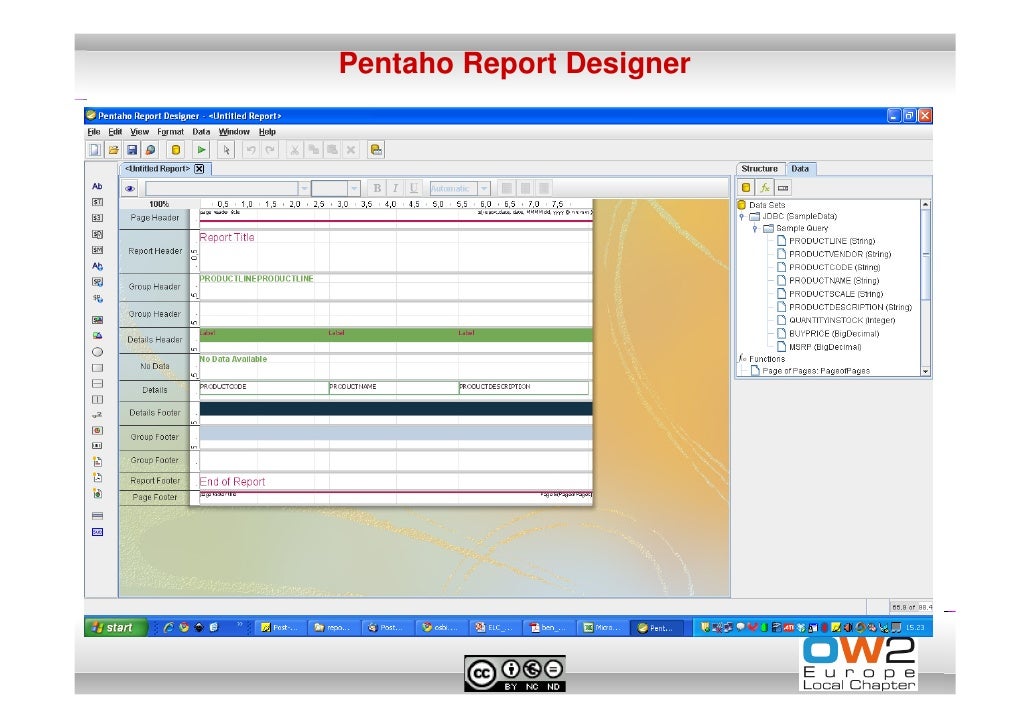Click the New report toolbar icon
Viewport: 1030px width, 728px height.
click(95, 150)
